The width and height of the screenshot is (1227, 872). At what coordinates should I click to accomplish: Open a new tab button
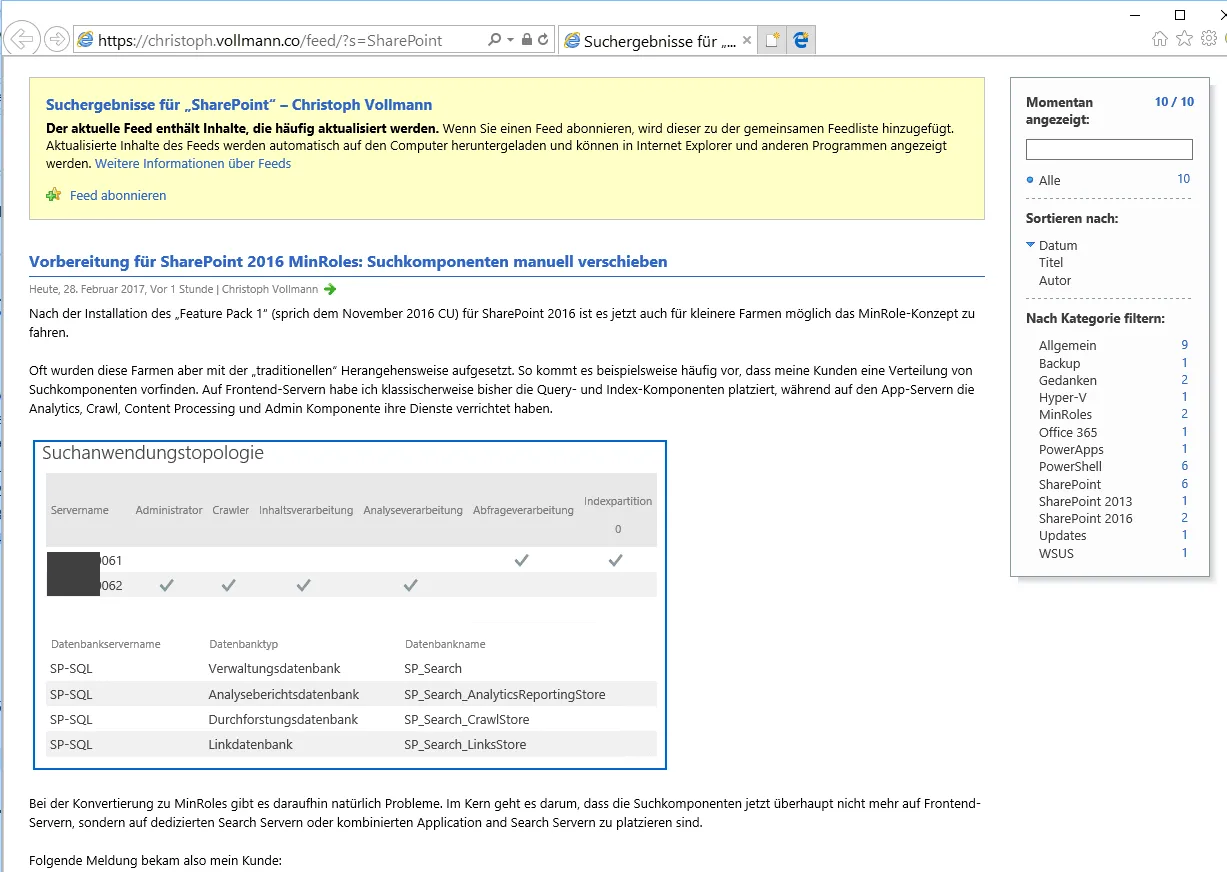pos(772,40)
